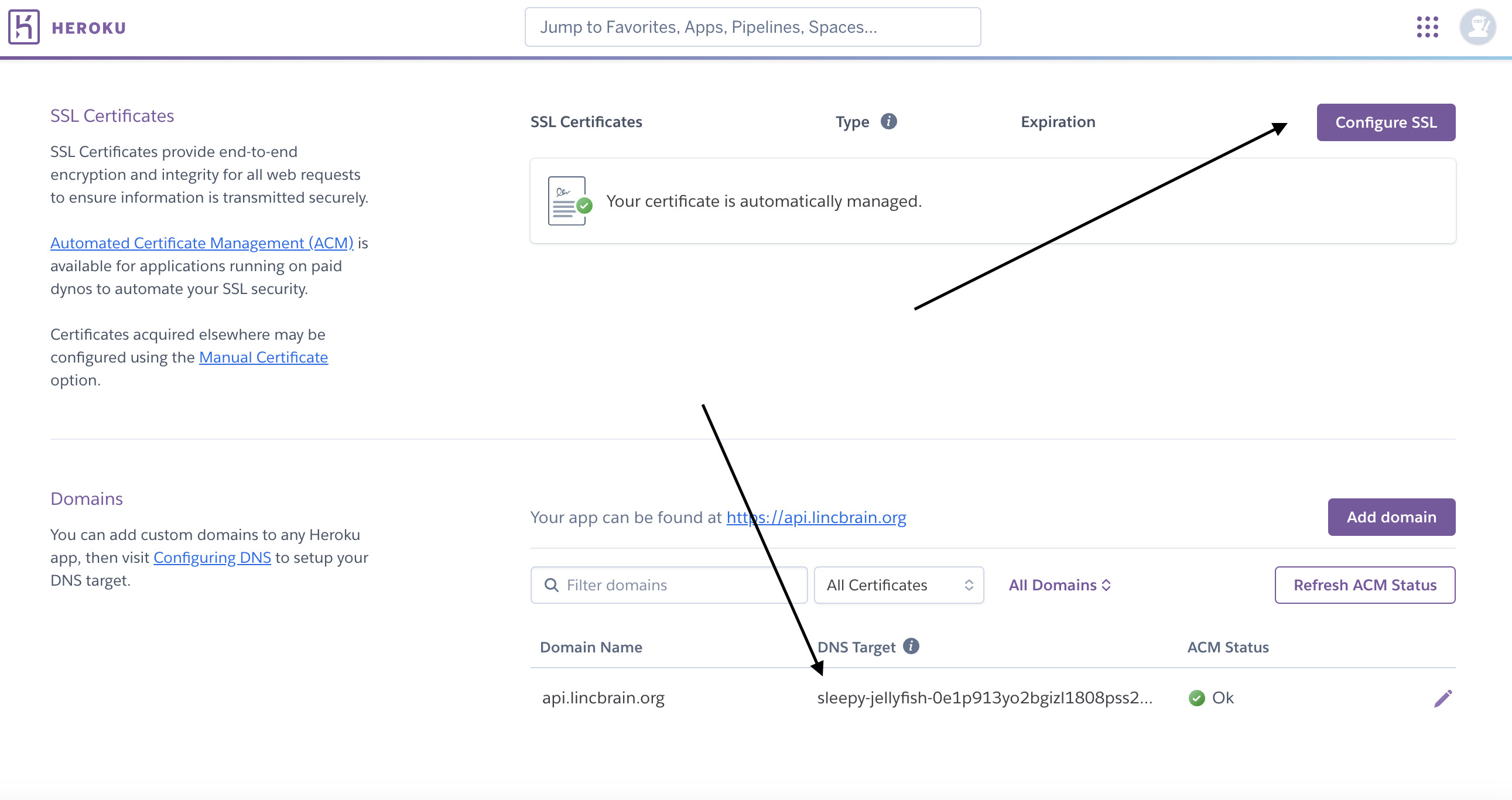Click the Add domain button
Image resolution: width=1512 pixels, height=800 pixels.
[x=1392, y=517]
